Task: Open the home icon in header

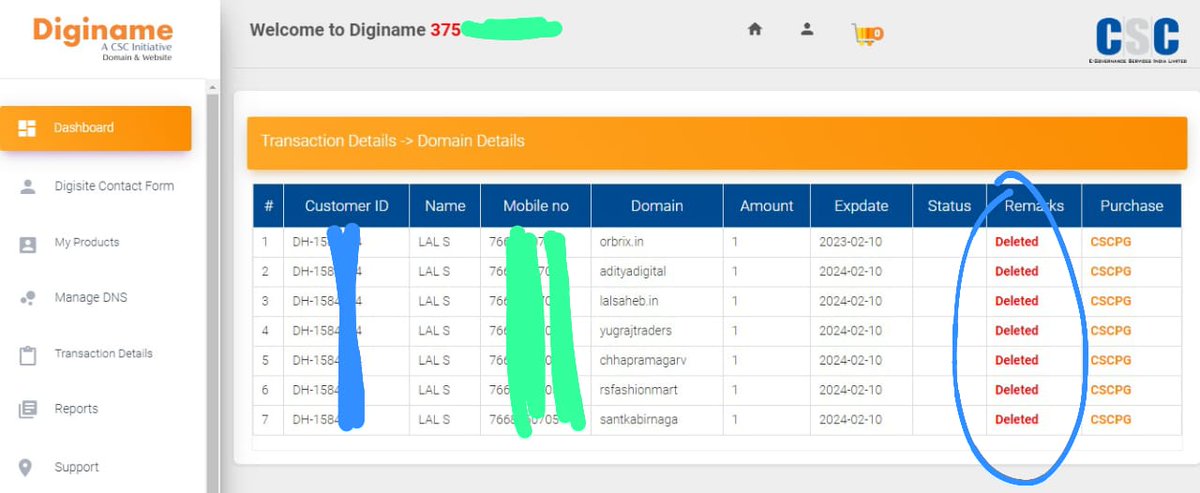Action: point(755,29)
